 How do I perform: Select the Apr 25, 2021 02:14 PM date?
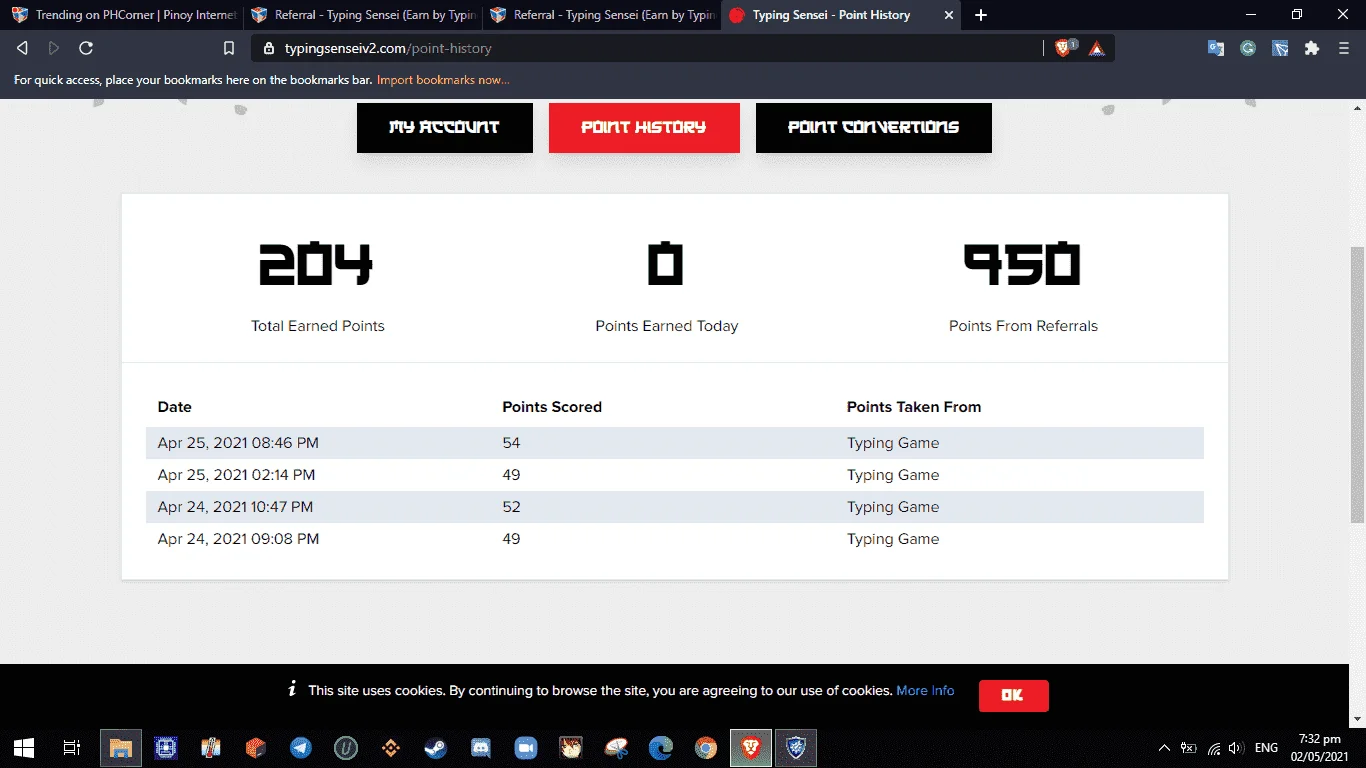tap(236, 475)
